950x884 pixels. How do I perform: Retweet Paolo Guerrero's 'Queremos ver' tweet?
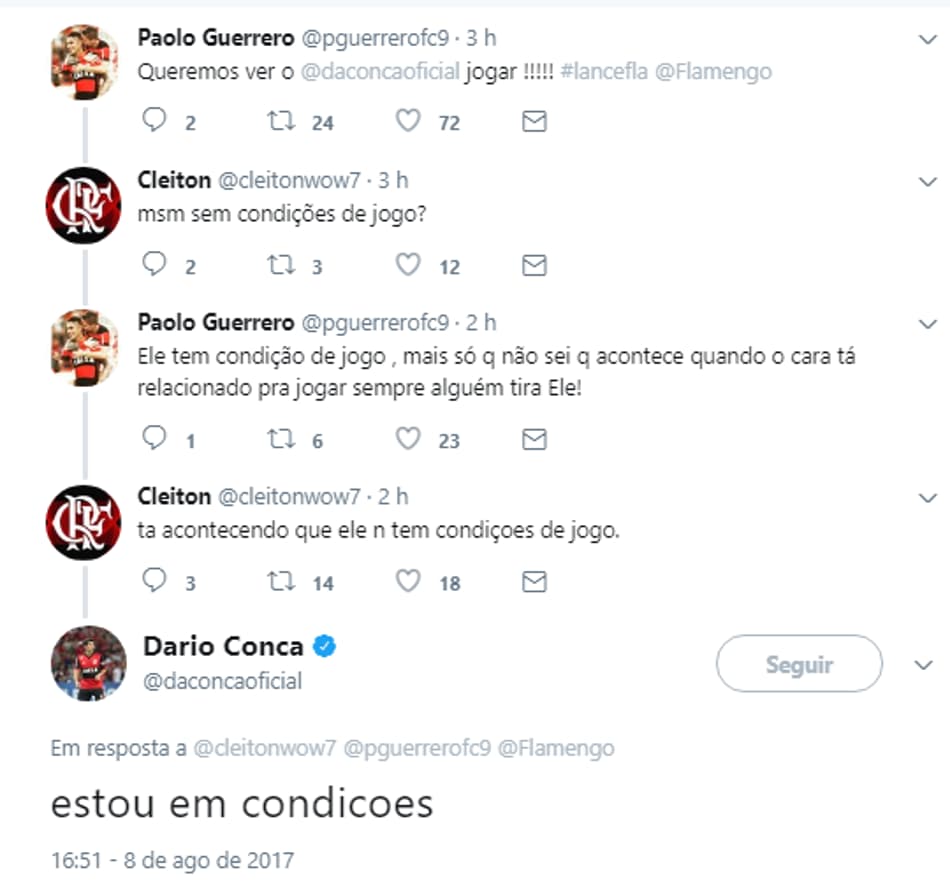[x=280, y=122]
